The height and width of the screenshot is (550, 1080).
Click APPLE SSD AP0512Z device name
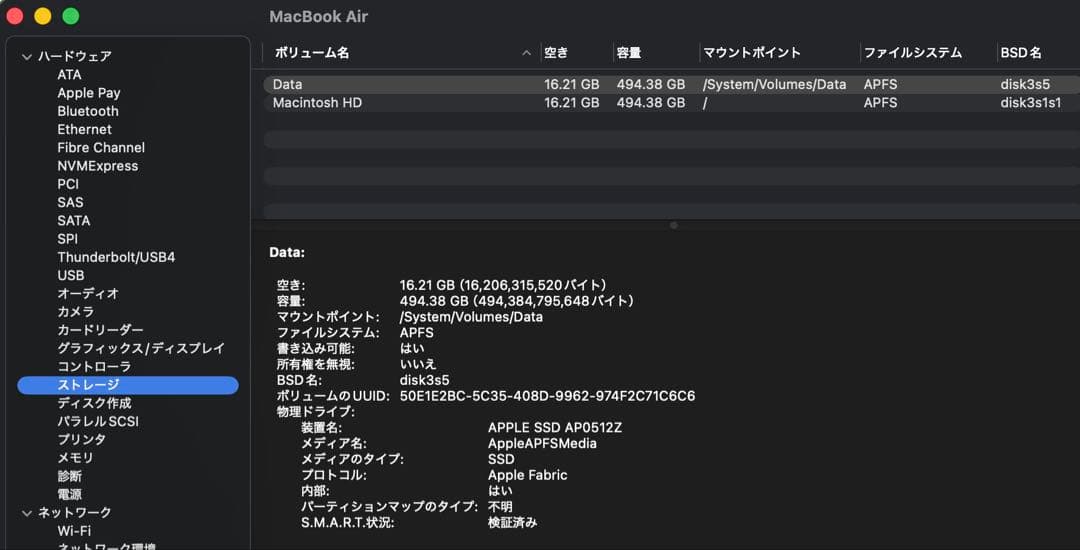(555, 427)
